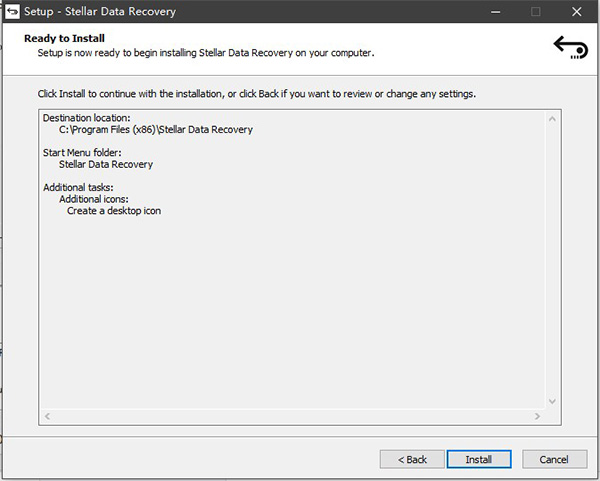This screenshot has width=600, height=481.
Task: Click the summary box scroll-up arrow
Action: point(551,119)
